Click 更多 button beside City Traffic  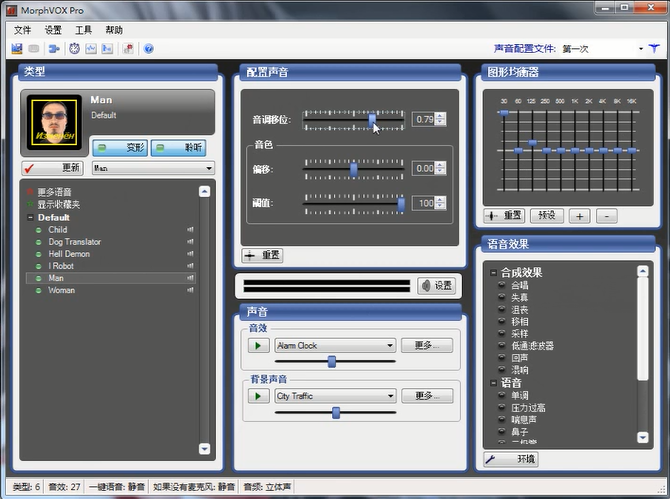427,396
